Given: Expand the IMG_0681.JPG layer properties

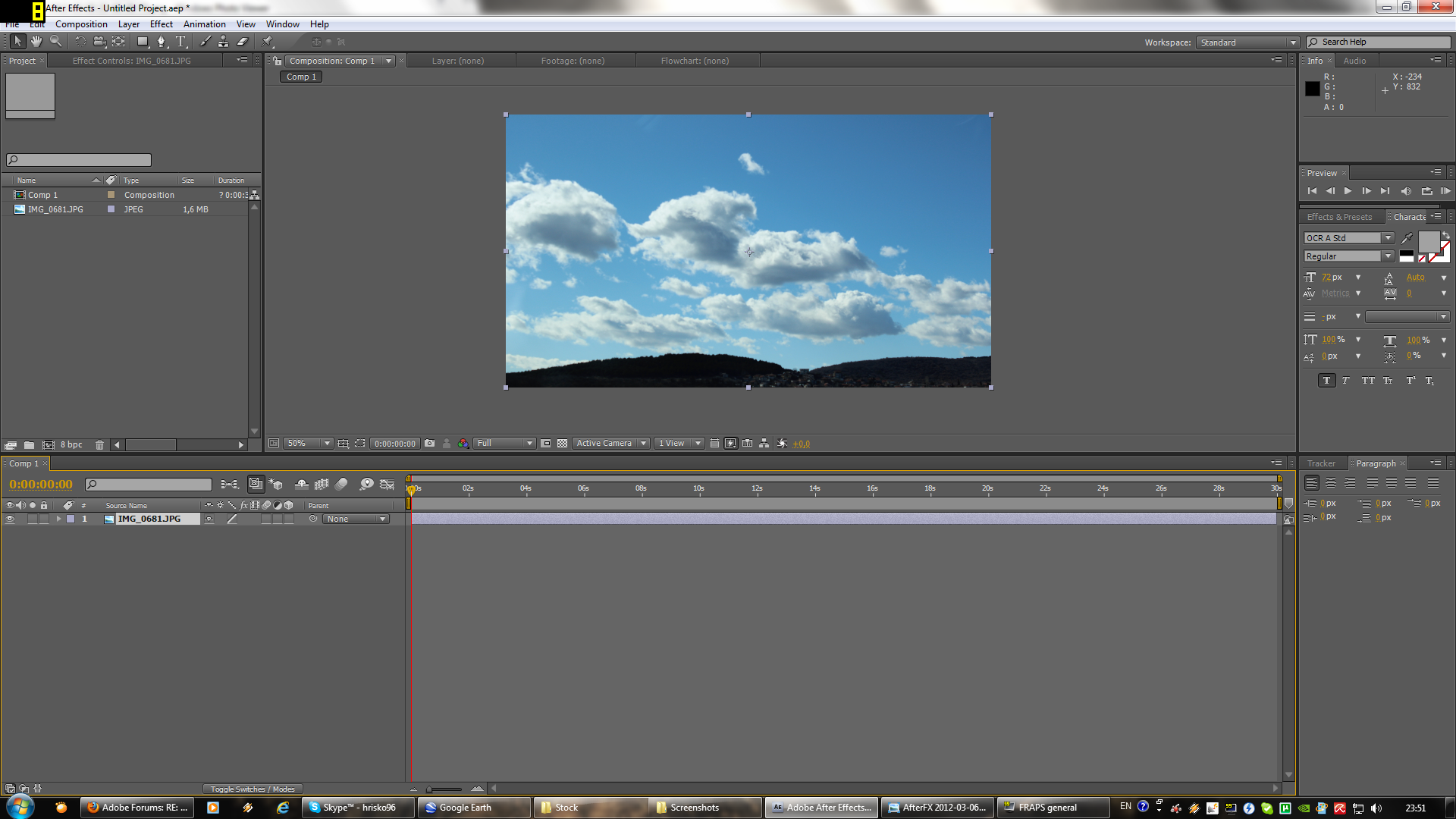Looking at the screenshot, I should tap(58, 519).
